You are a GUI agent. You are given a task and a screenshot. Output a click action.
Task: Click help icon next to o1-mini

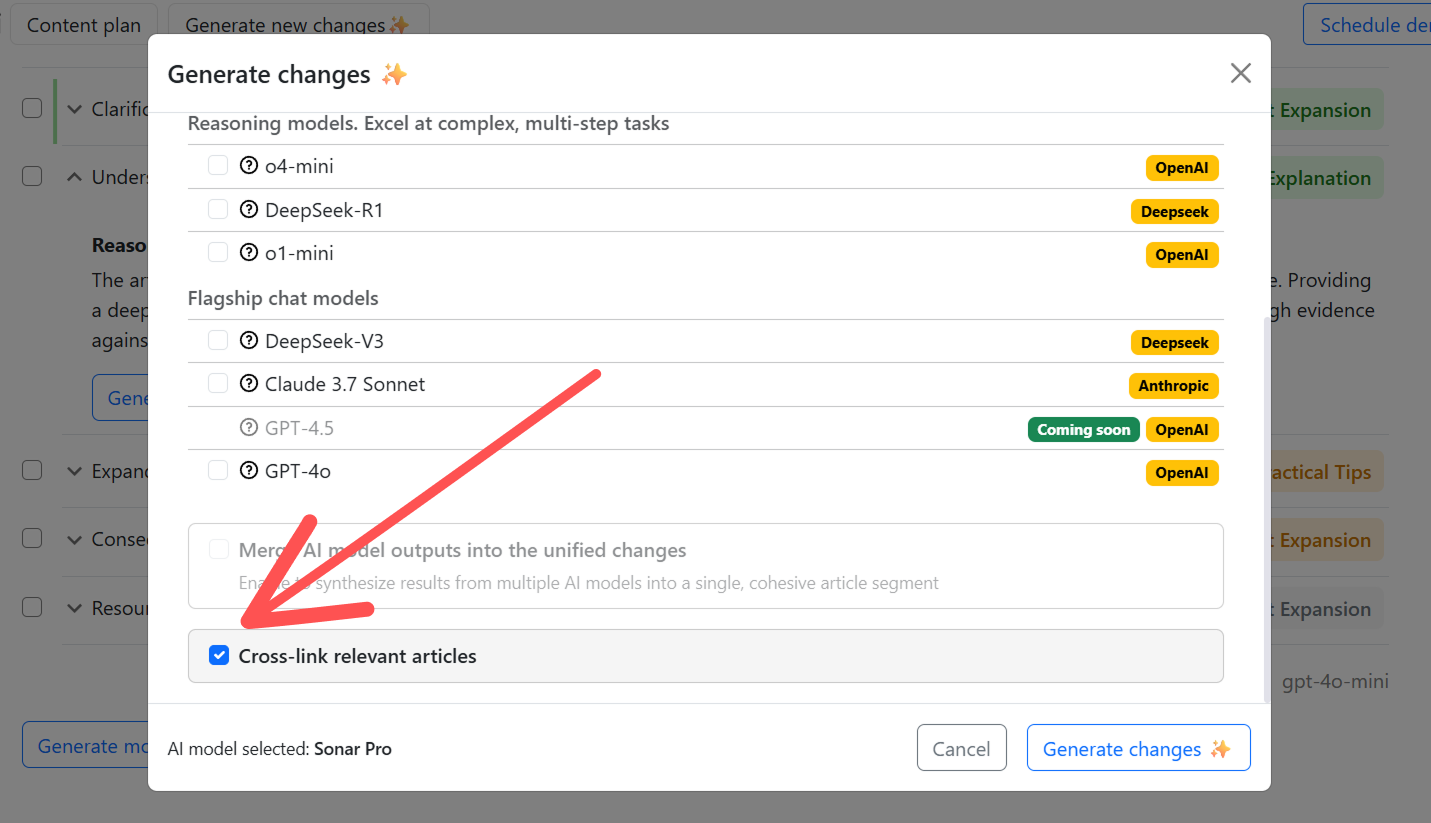(249, 253)
